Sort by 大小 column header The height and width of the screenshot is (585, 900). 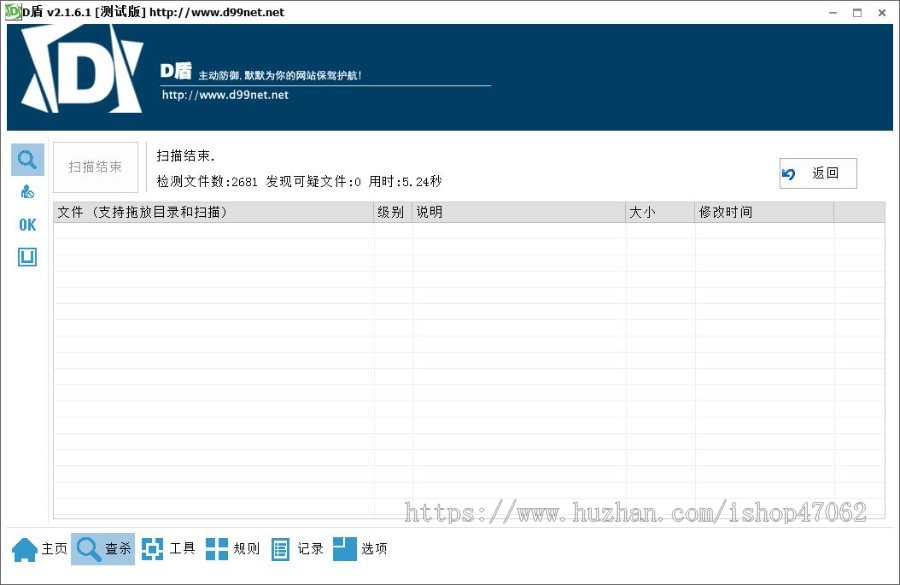660,212
